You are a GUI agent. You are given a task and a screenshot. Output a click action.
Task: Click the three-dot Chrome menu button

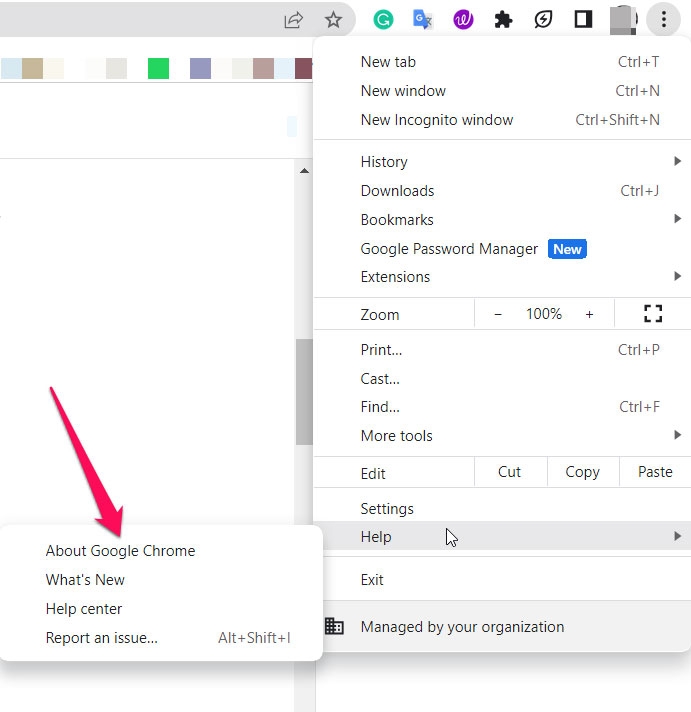click(x=663, y=20)
